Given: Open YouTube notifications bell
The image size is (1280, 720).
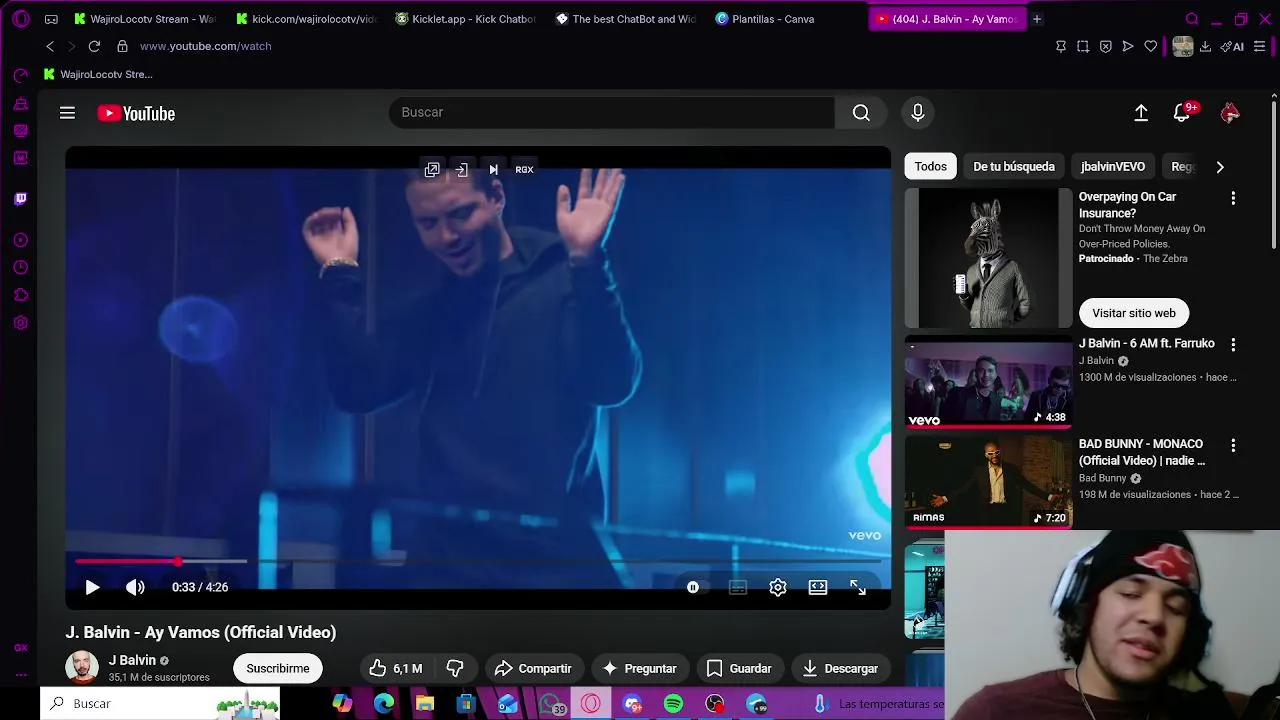Looking at the screenshot, I should pos(1182,113).
